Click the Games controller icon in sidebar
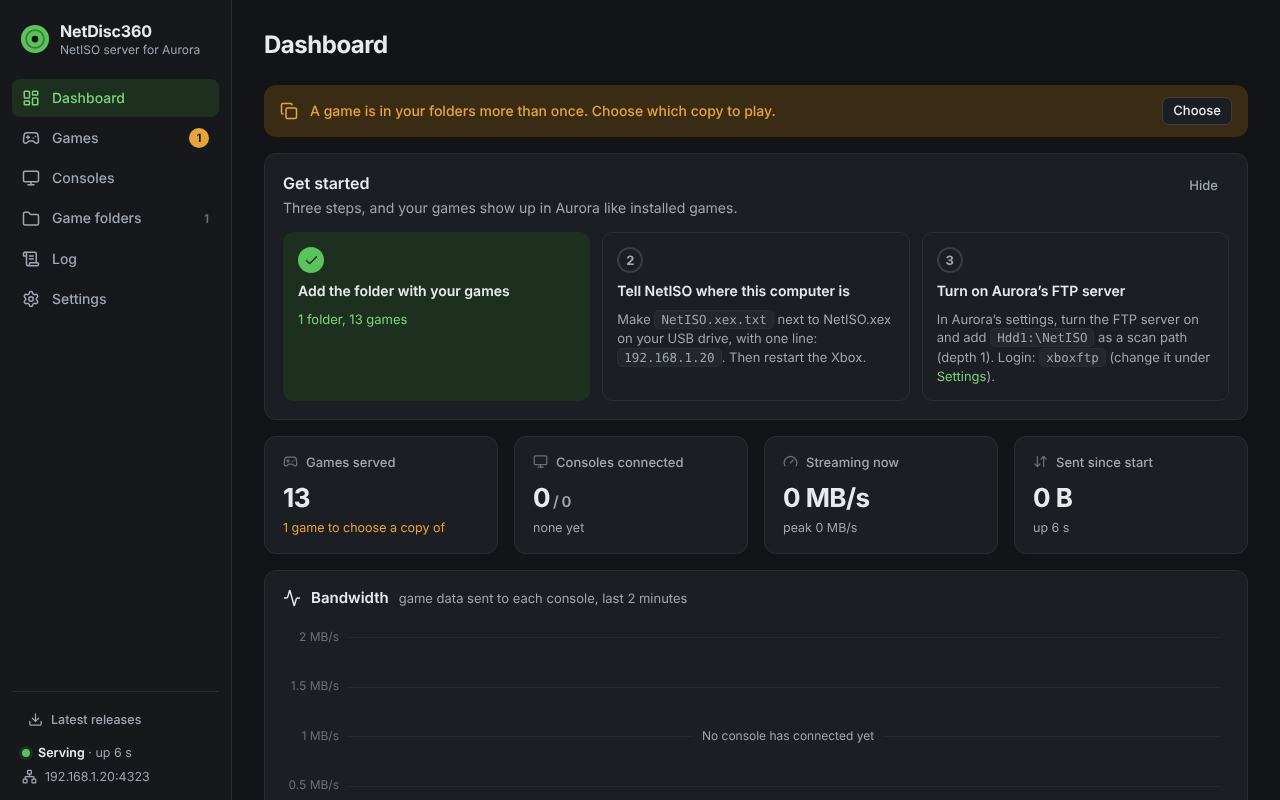 tap(31, 138)
